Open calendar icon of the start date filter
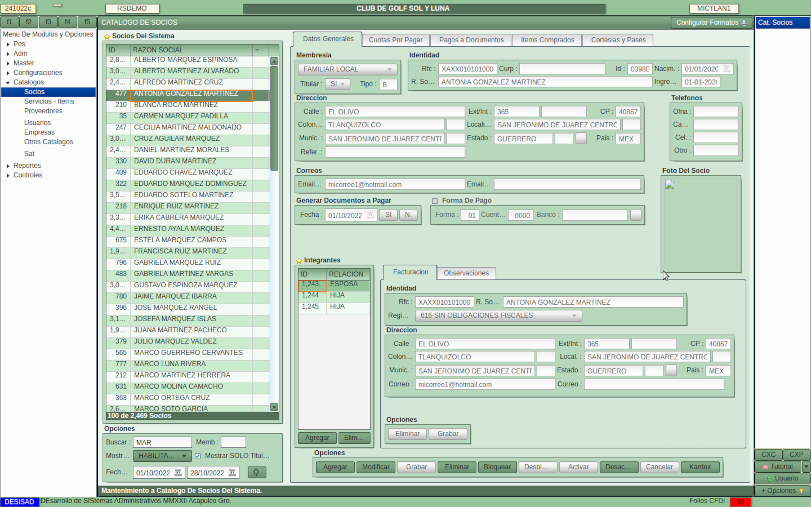Image resolution: width=811 pixels, height=507 pixels. [177, 472]
